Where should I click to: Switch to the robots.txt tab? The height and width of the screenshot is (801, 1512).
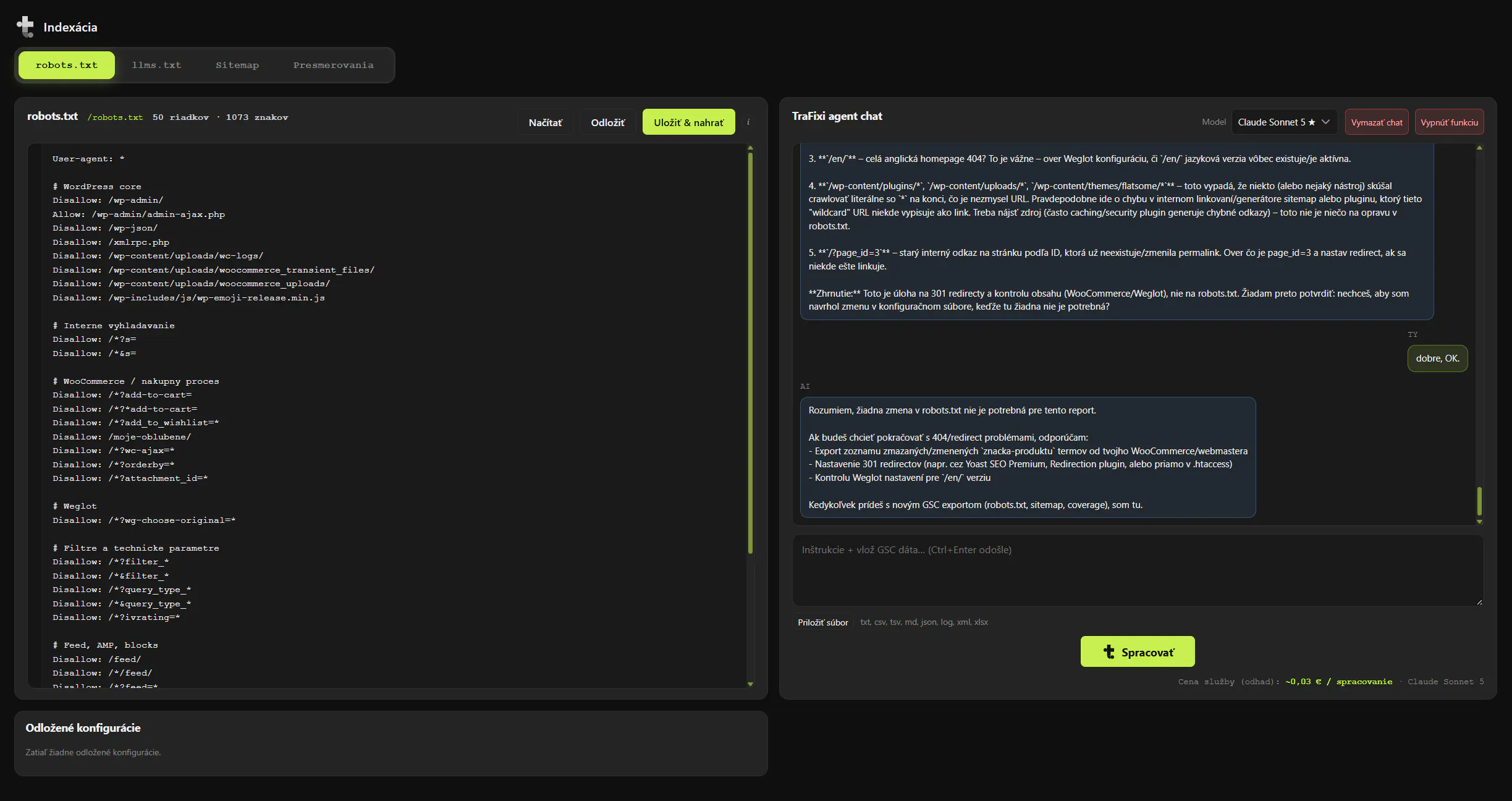pyautogui.click(x=67, y=65)
